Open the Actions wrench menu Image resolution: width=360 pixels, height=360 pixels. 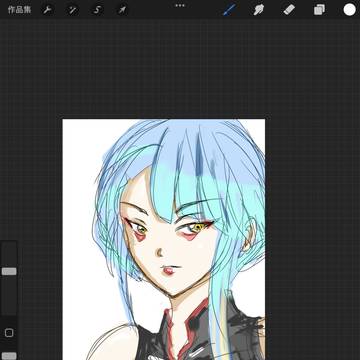click(47, 10)
